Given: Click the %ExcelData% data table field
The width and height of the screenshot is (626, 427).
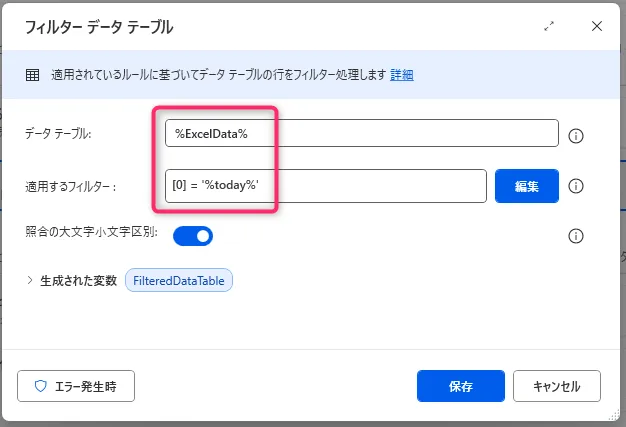Looking at the screenshot, I should tap(361, 134).
